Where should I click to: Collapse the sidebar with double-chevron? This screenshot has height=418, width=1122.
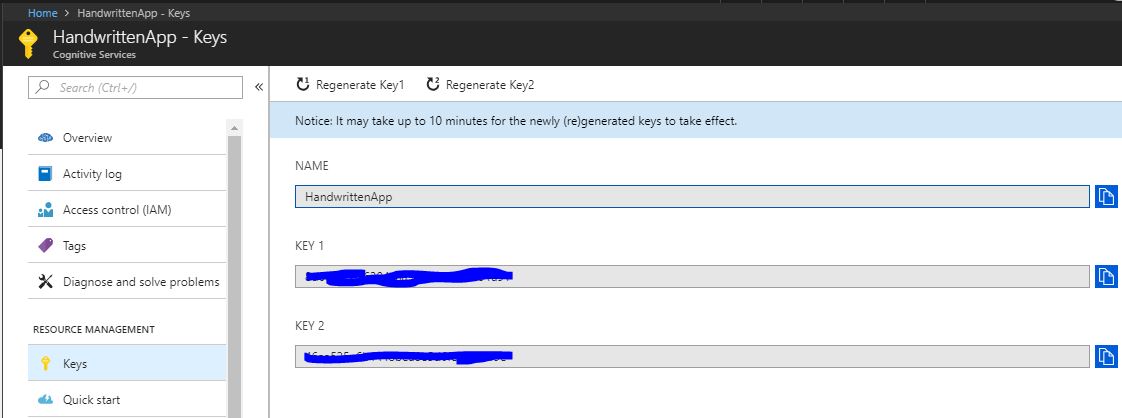[x=259, y=87]
